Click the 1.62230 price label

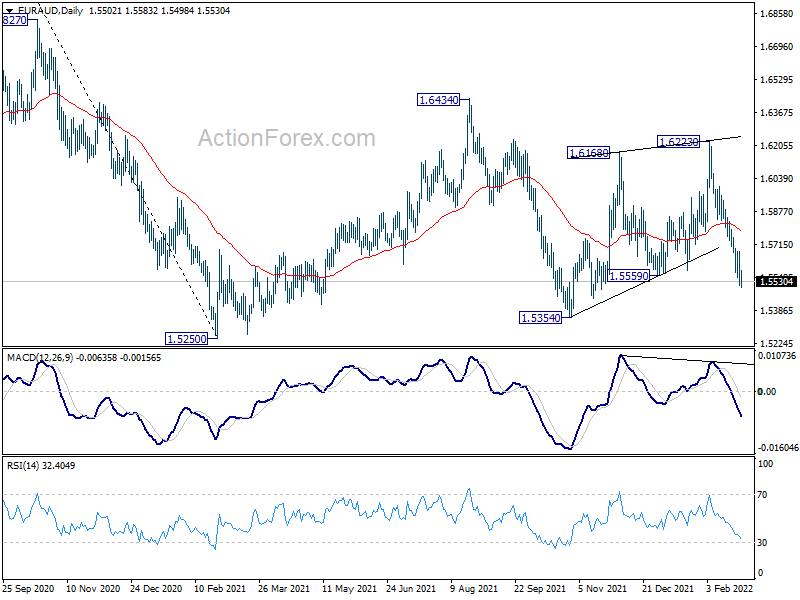pyautogui.click(x=678, y=141)
